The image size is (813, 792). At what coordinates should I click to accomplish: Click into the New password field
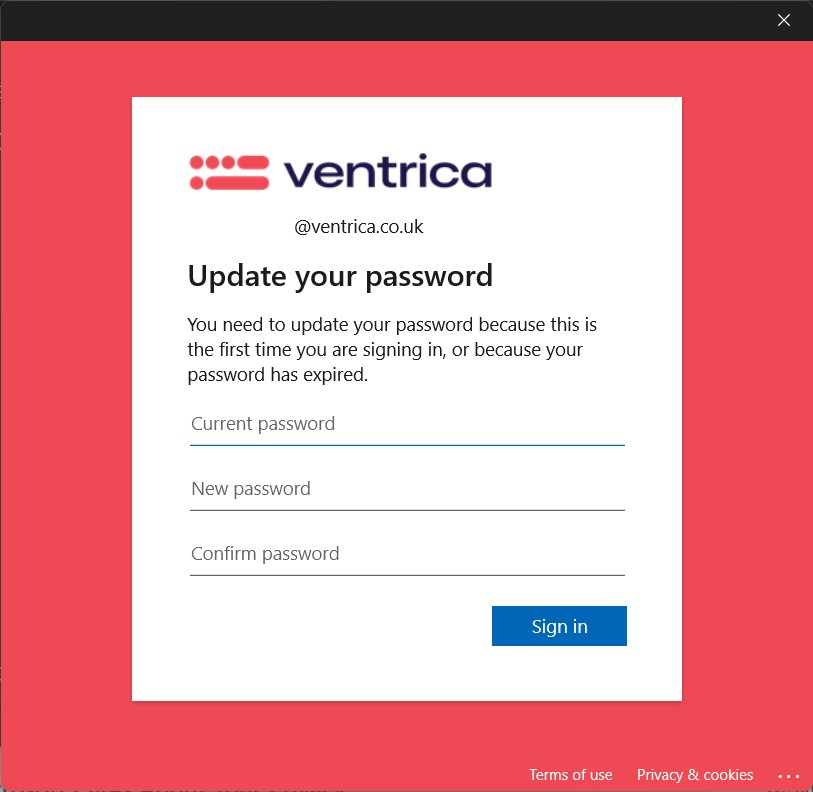click(x=407, y=489)
